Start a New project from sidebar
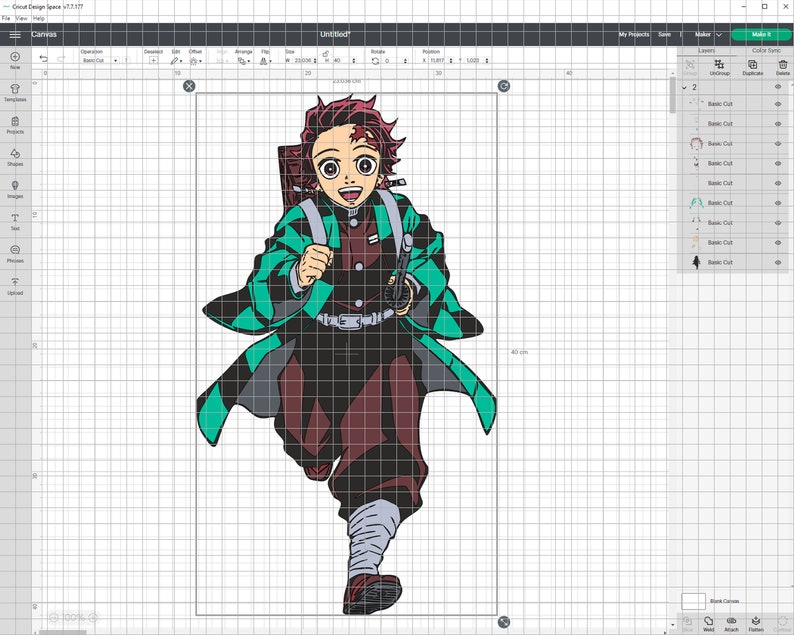This screenshot has width=794, height=635. click(15, 60)
